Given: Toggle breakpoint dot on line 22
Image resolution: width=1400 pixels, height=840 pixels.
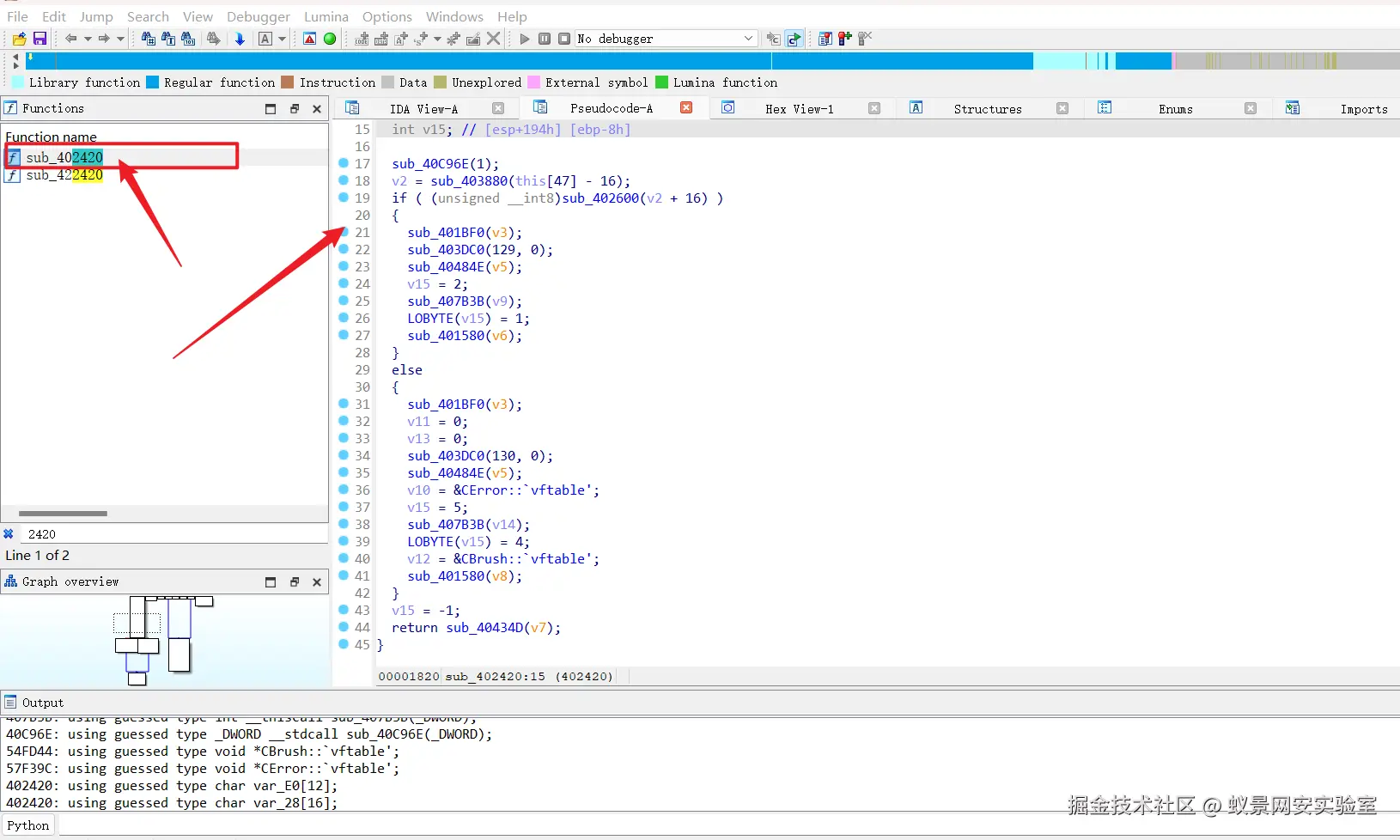Looking at the screenshot, I should pyautogui.click(x=344, y=249).
